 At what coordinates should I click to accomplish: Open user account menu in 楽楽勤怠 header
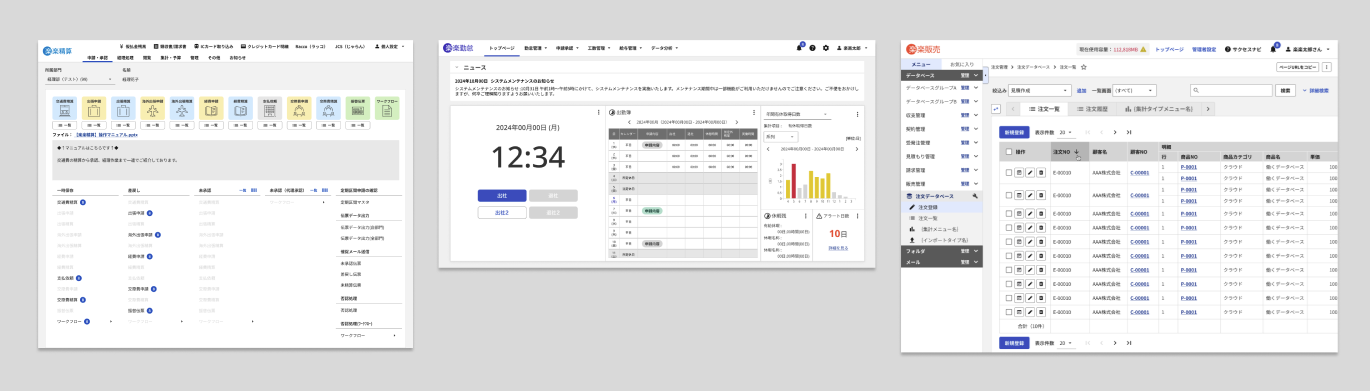pos(852,48)
